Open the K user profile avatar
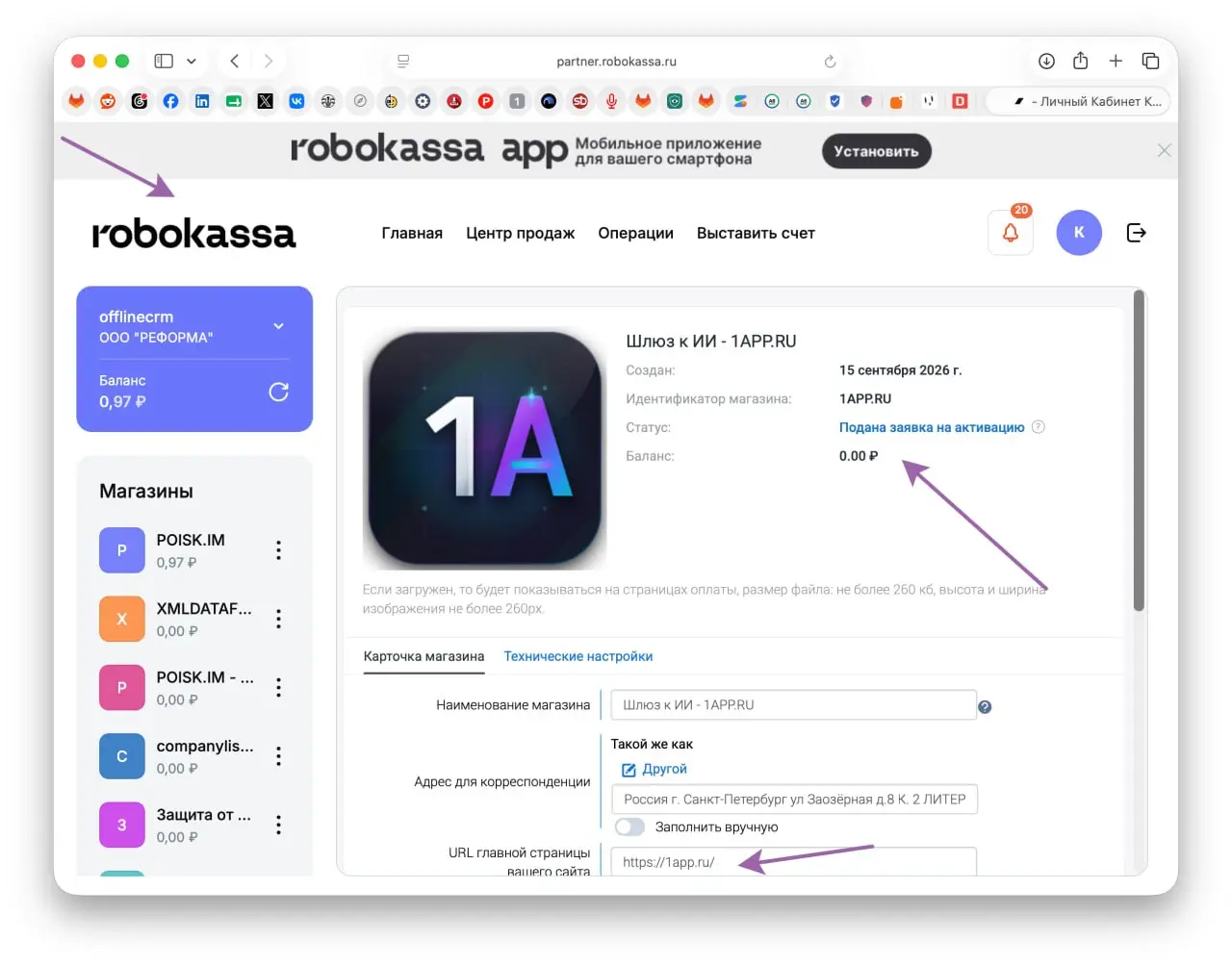The width and height of the screenshot is (1232, 966). pyautogui.click(x=1079, y=232)
